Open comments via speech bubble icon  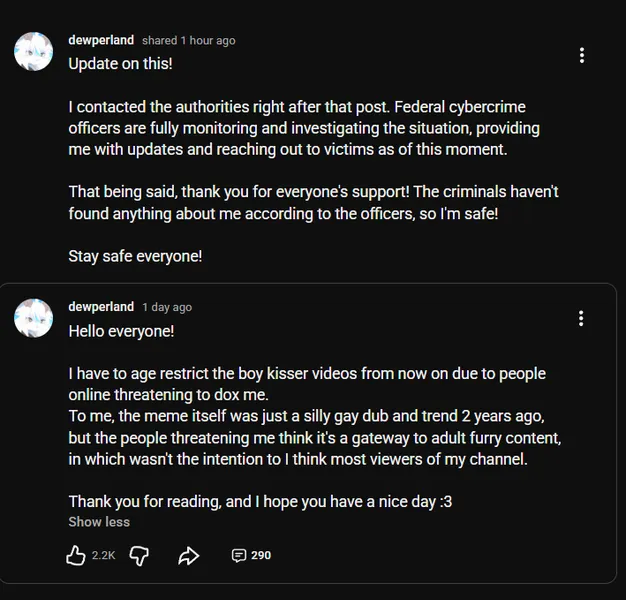point(238,555)
